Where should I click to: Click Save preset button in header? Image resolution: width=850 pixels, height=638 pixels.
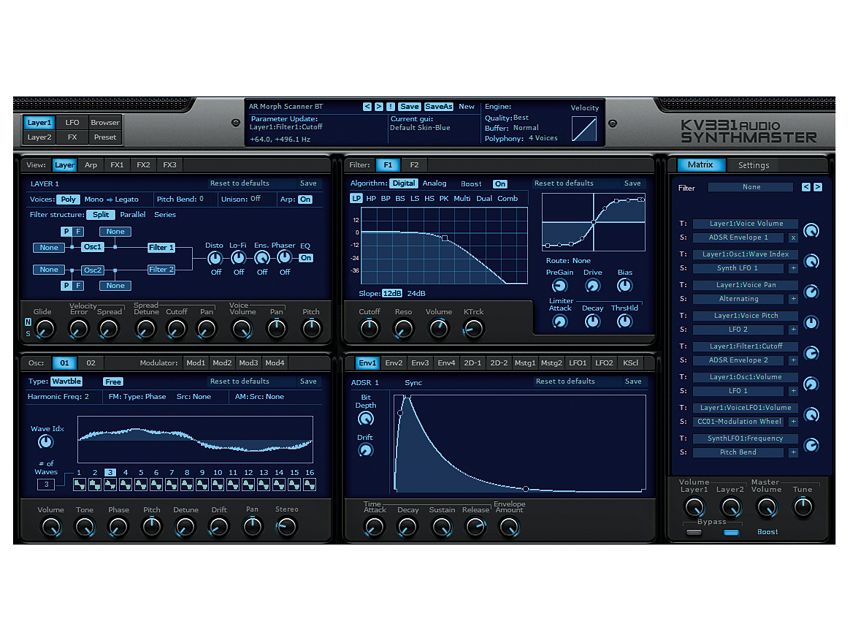409,107
